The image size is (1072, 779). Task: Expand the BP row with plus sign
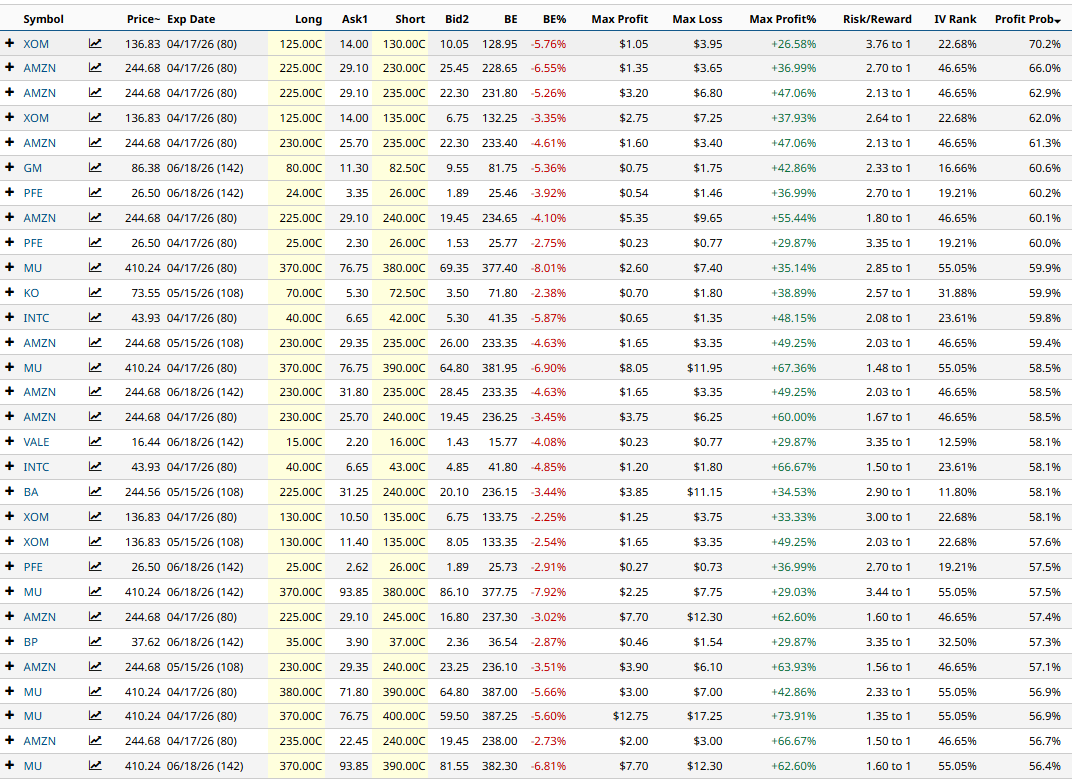pyautogui.click(x=10, y=641)
